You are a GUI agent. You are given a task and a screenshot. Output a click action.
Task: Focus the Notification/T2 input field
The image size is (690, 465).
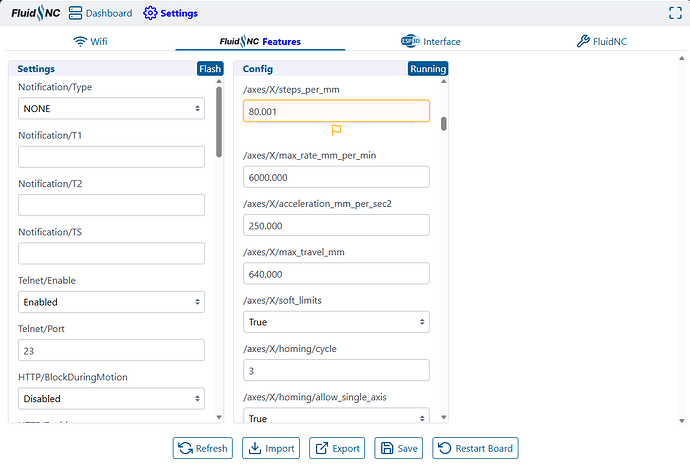click(111, 205)
